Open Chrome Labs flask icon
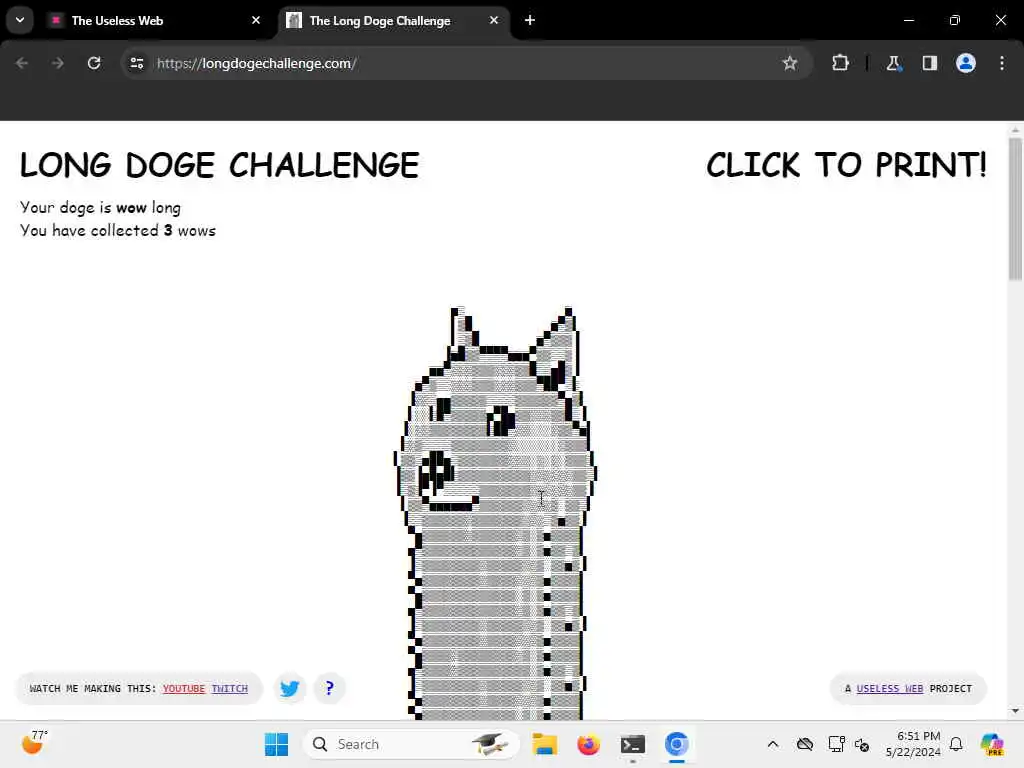 click(x=893, y=63)
